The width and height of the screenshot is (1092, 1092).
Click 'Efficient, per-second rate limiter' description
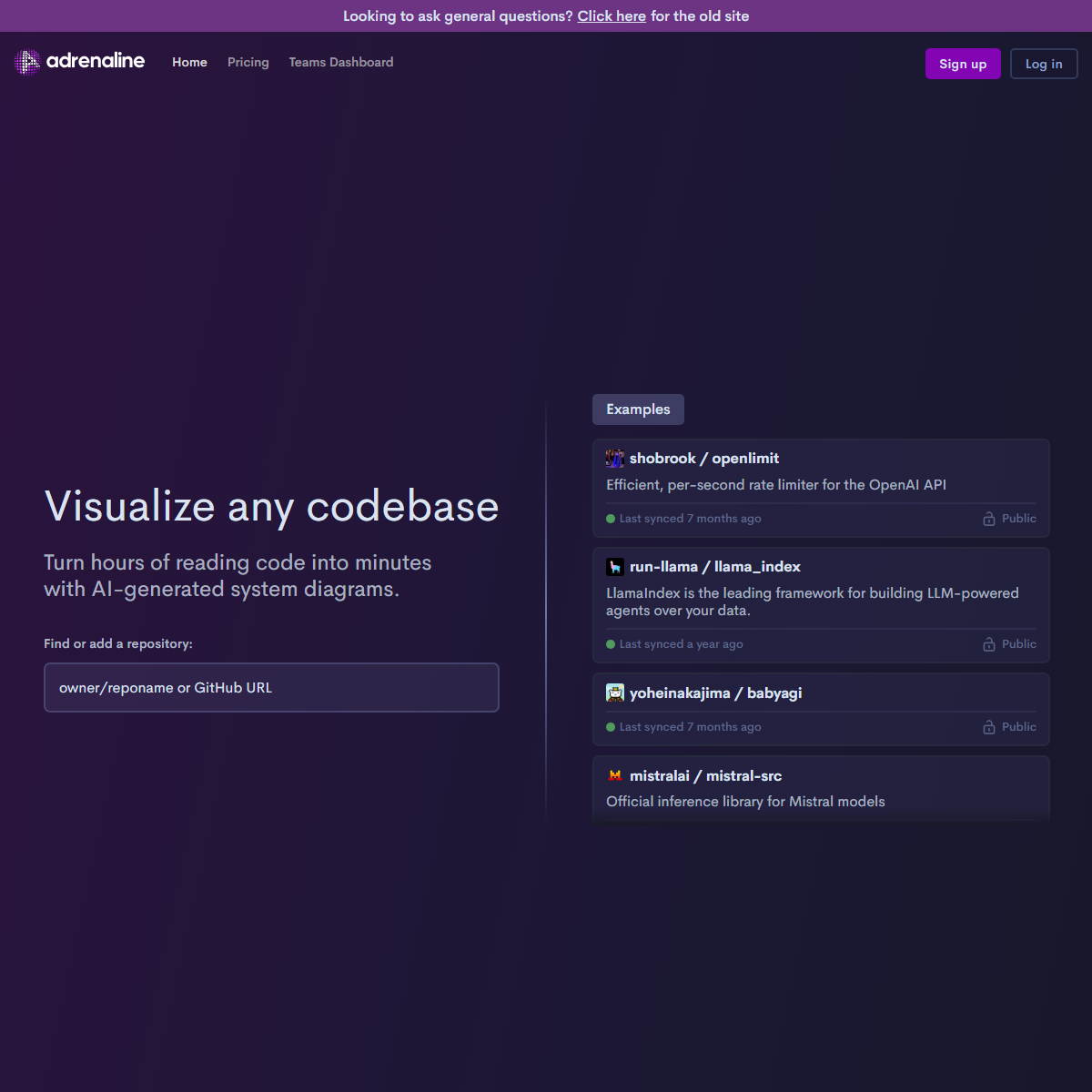[x=776, y=485]
